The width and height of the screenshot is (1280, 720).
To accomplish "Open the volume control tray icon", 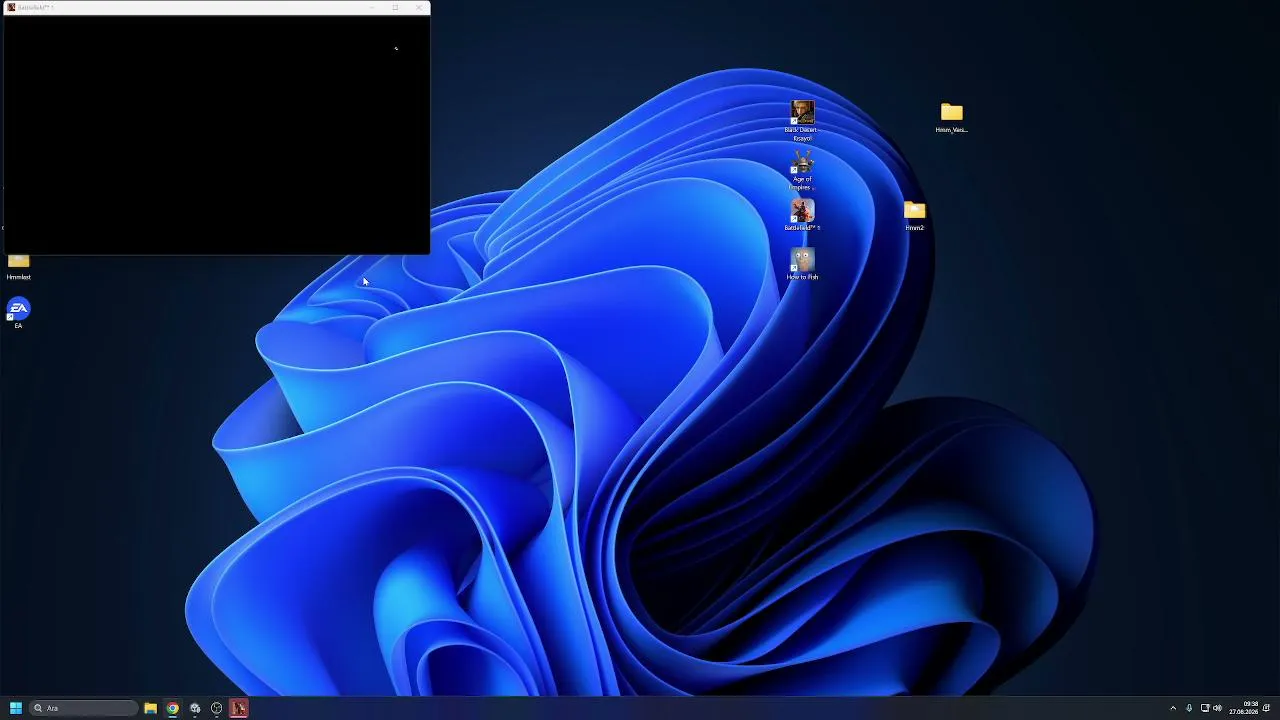I will [x=1217, y=708].
